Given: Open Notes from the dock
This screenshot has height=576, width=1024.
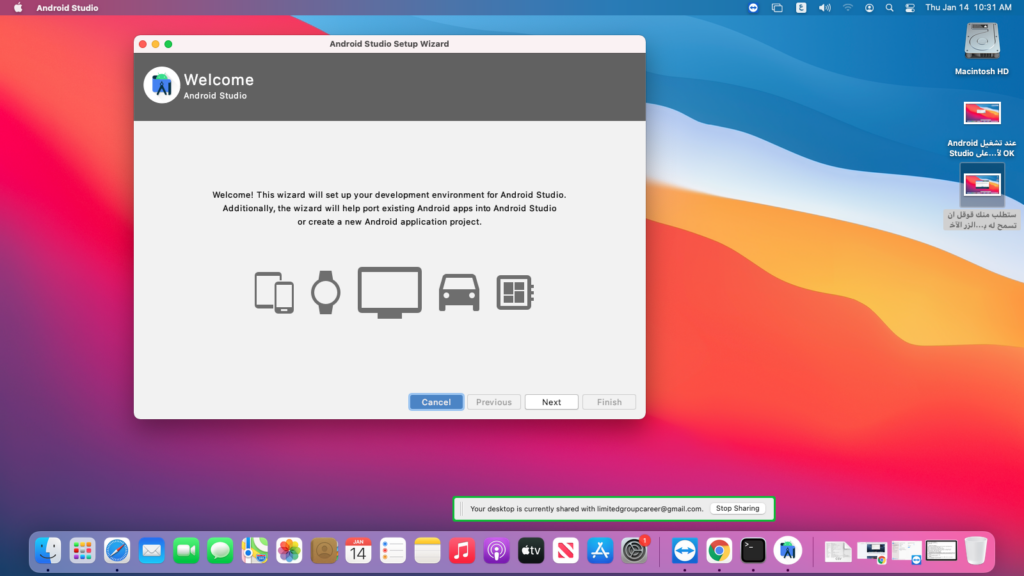Looking at the screenshot, I should (428, 551).
